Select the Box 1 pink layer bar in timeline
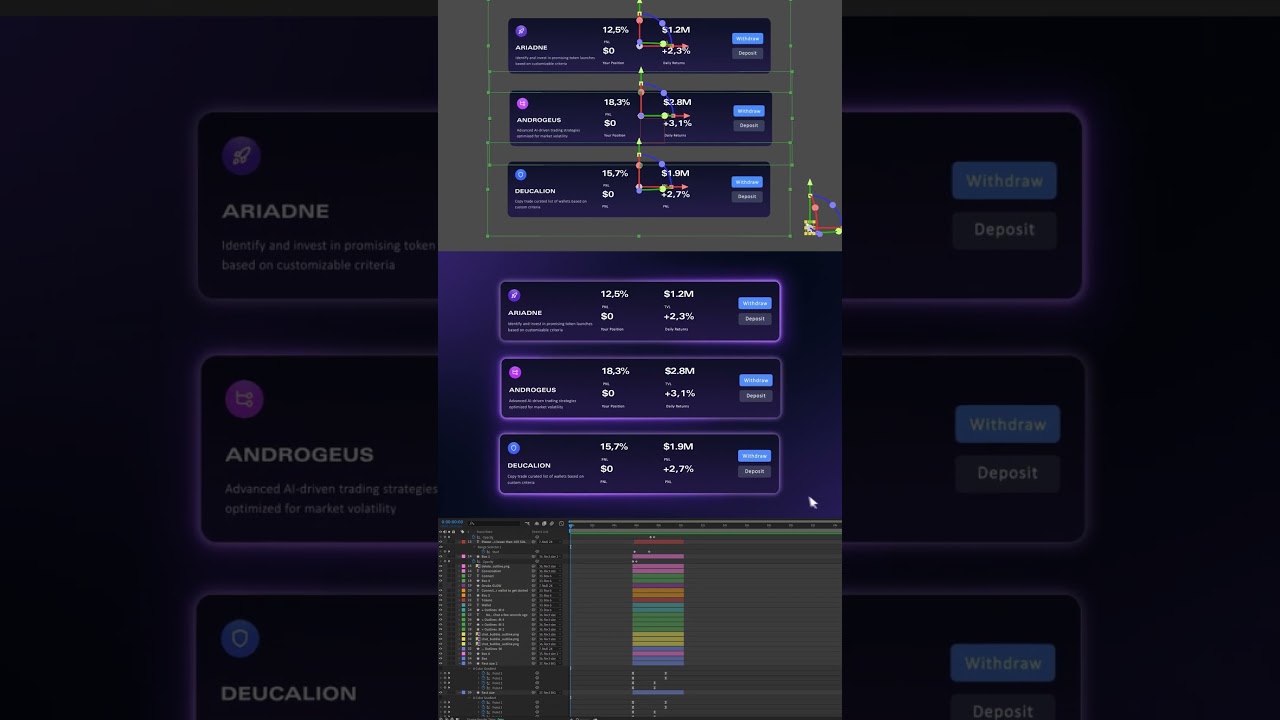1280x720 pixels. pos(658,557)
